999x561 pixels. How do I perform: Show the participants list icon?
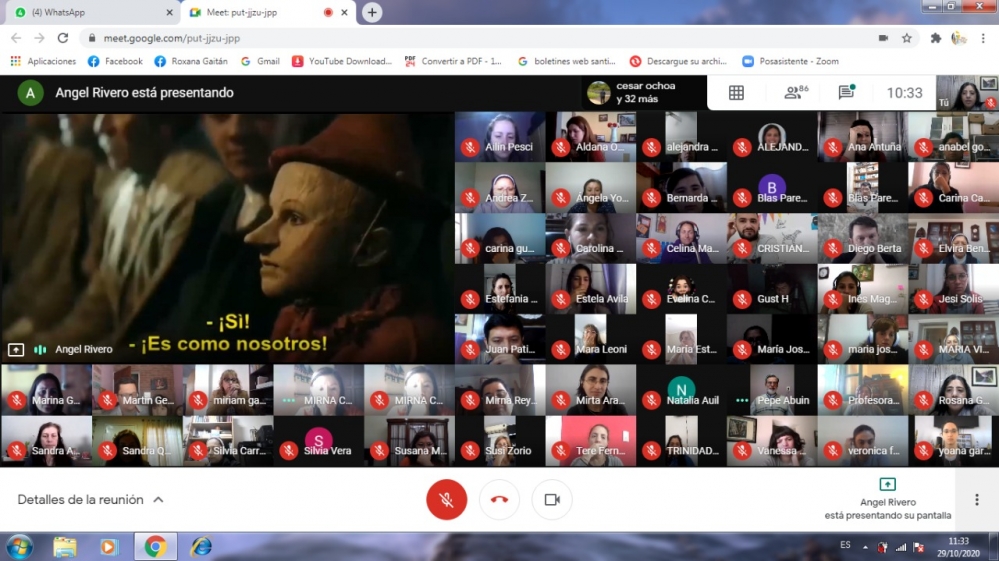pos(795,92)
